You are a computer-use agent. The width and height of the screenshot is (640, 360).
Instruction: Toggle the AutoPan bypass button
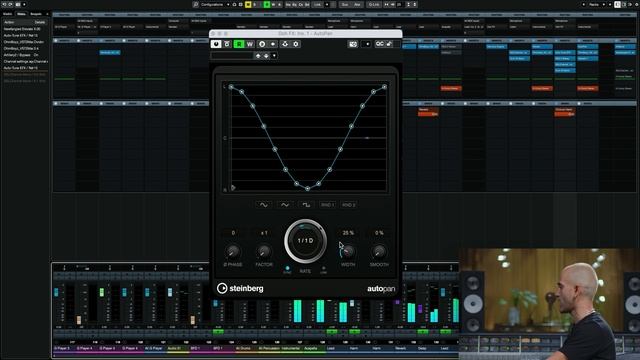(x=227, y=44)
